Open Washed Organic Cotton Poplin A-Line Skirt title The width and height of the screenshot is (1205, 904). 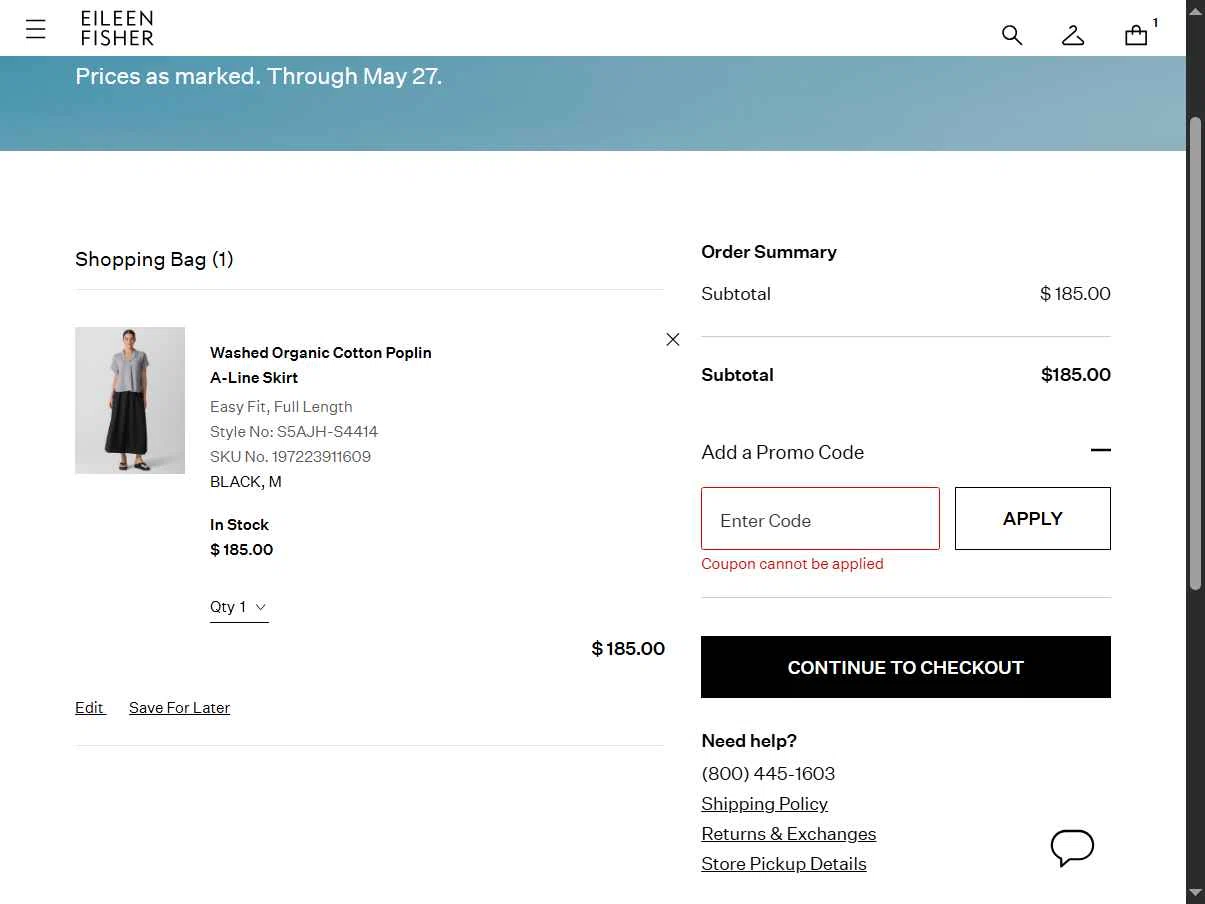click(x=321, y=365)
